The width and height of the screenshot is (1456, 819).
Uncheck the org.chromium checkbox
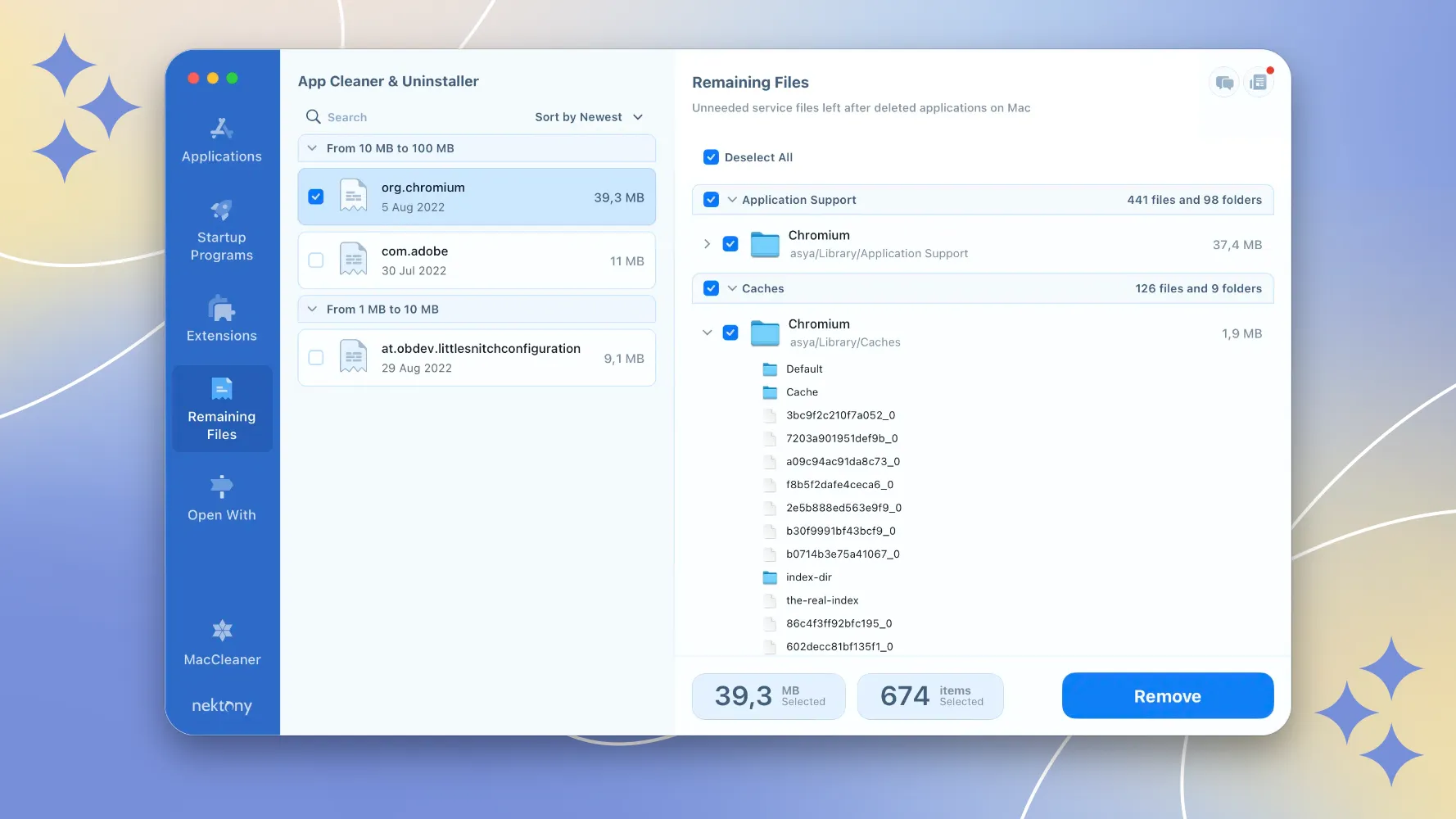(x=315, y=197)
